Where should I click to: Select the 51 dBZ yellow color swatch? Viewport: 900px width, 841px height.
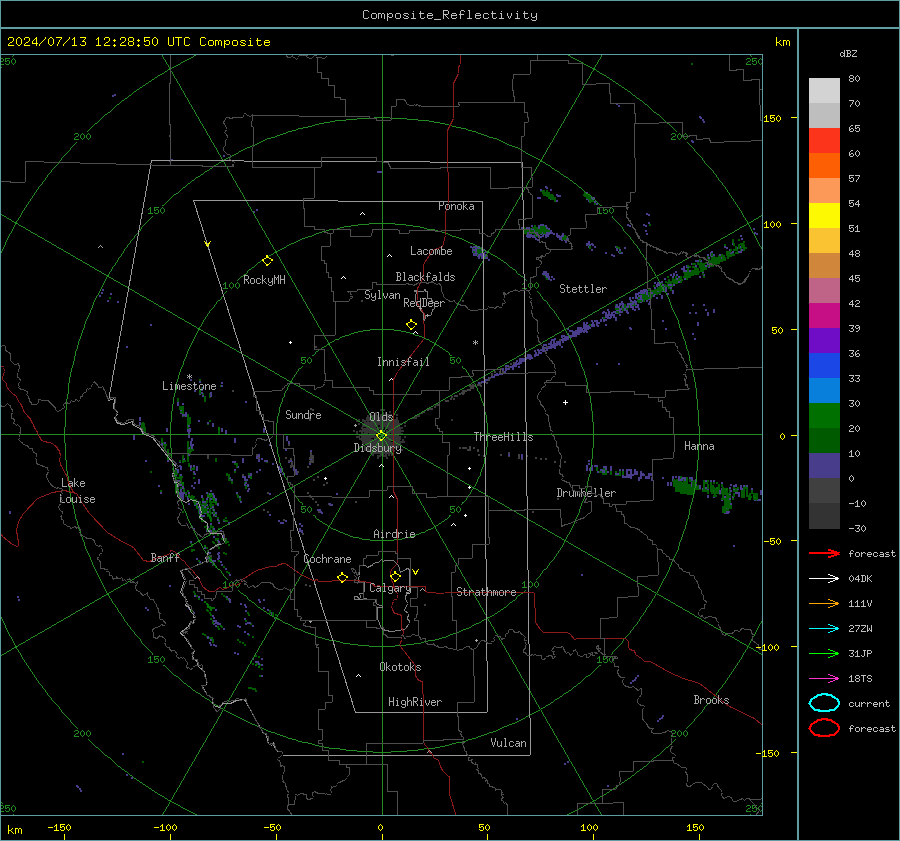(824, 215)
